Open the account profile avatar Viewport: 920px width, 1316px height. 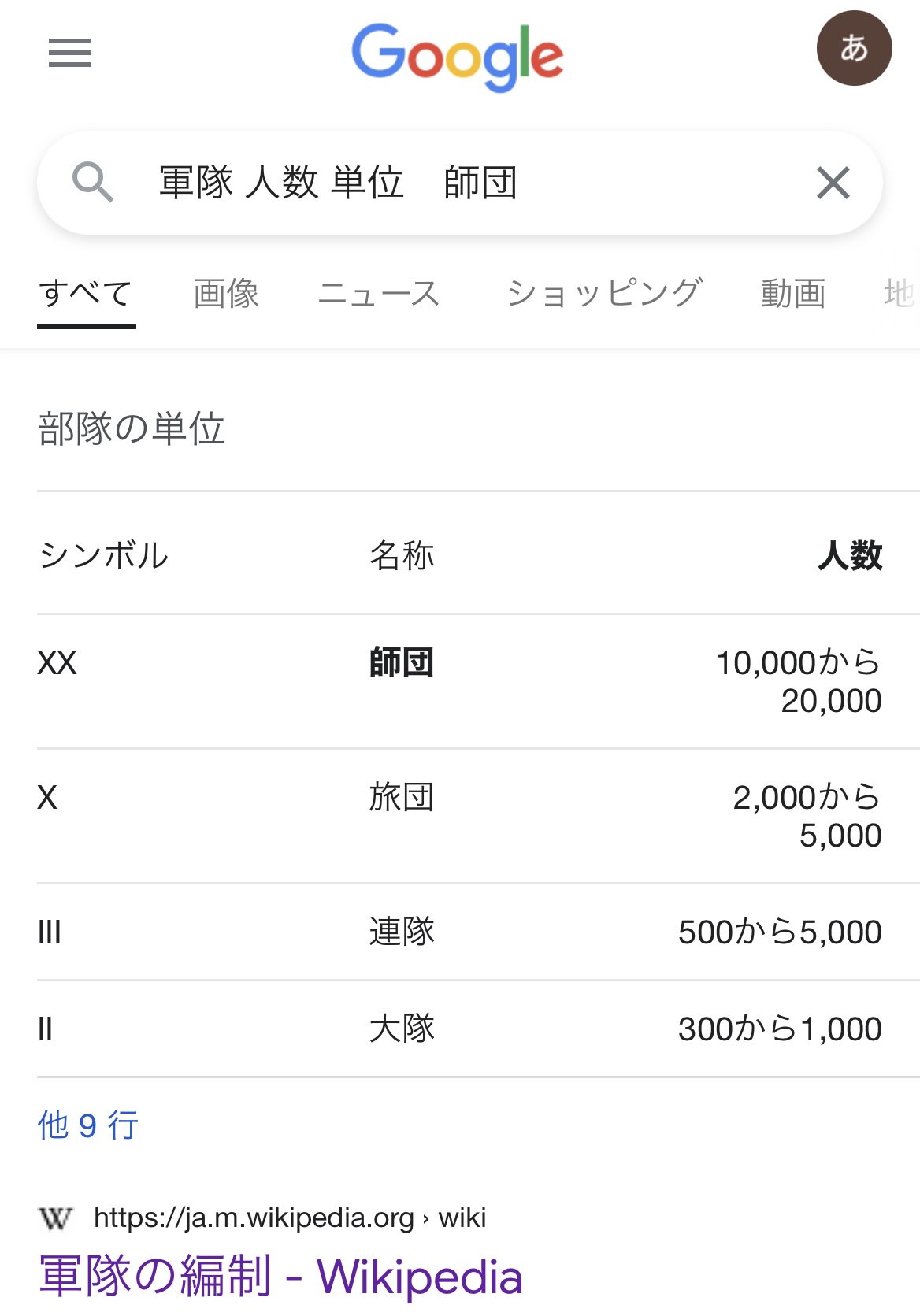[x=854, y=48]
